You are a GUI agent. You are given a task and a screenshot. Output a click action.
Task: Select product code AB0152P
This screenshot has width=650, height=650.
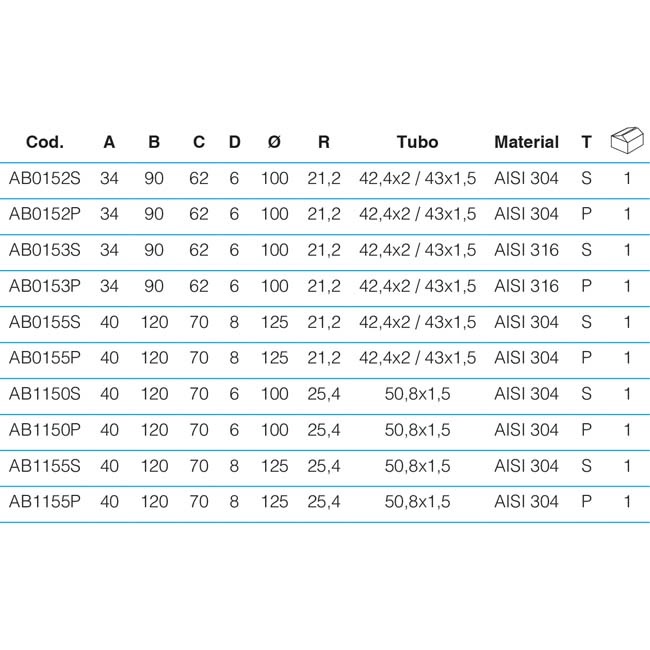click(x=45, y=214)
